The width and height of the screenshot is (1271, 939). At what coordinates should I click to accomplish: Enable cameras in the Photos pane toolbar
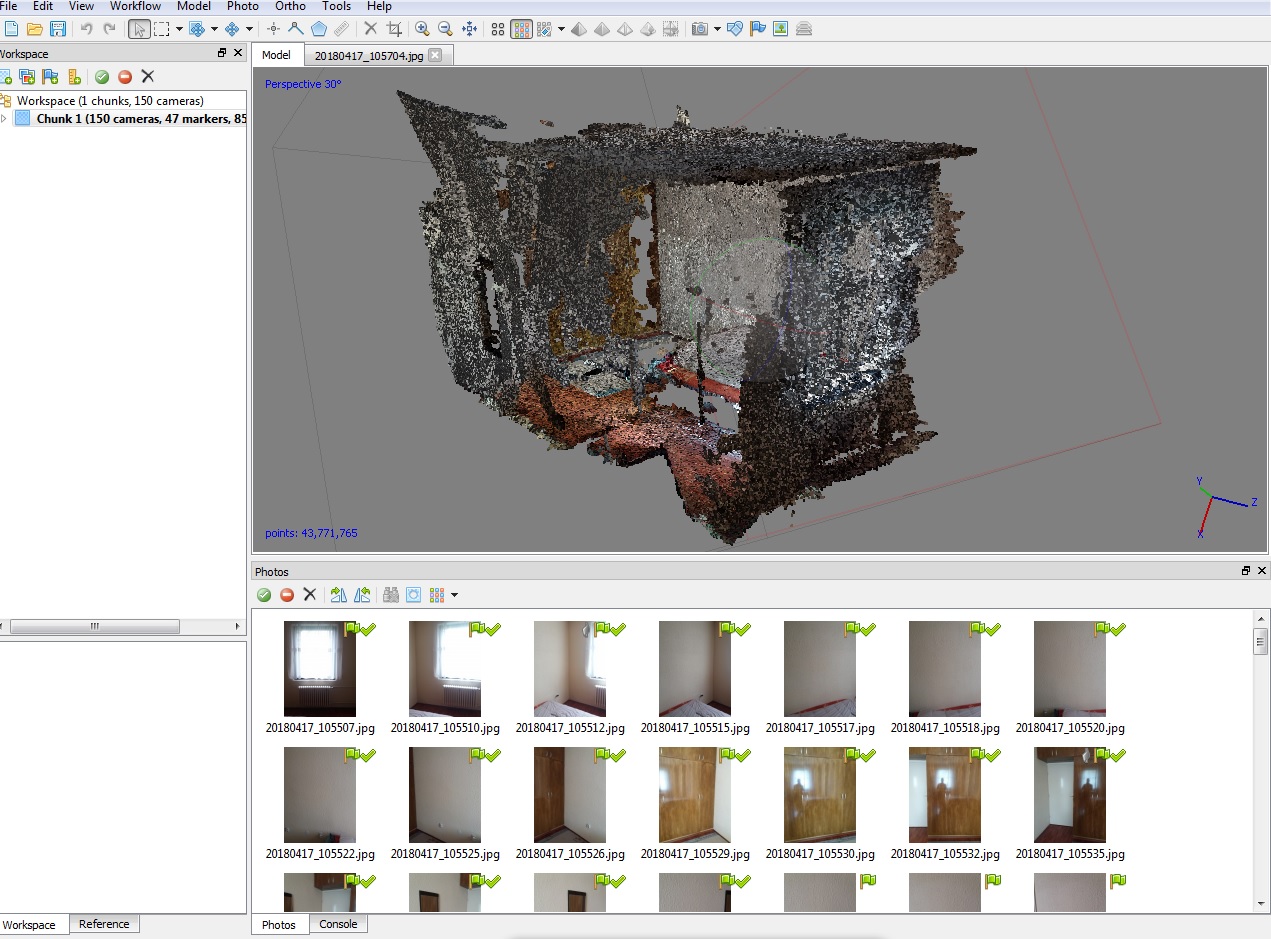click(264, 595)
